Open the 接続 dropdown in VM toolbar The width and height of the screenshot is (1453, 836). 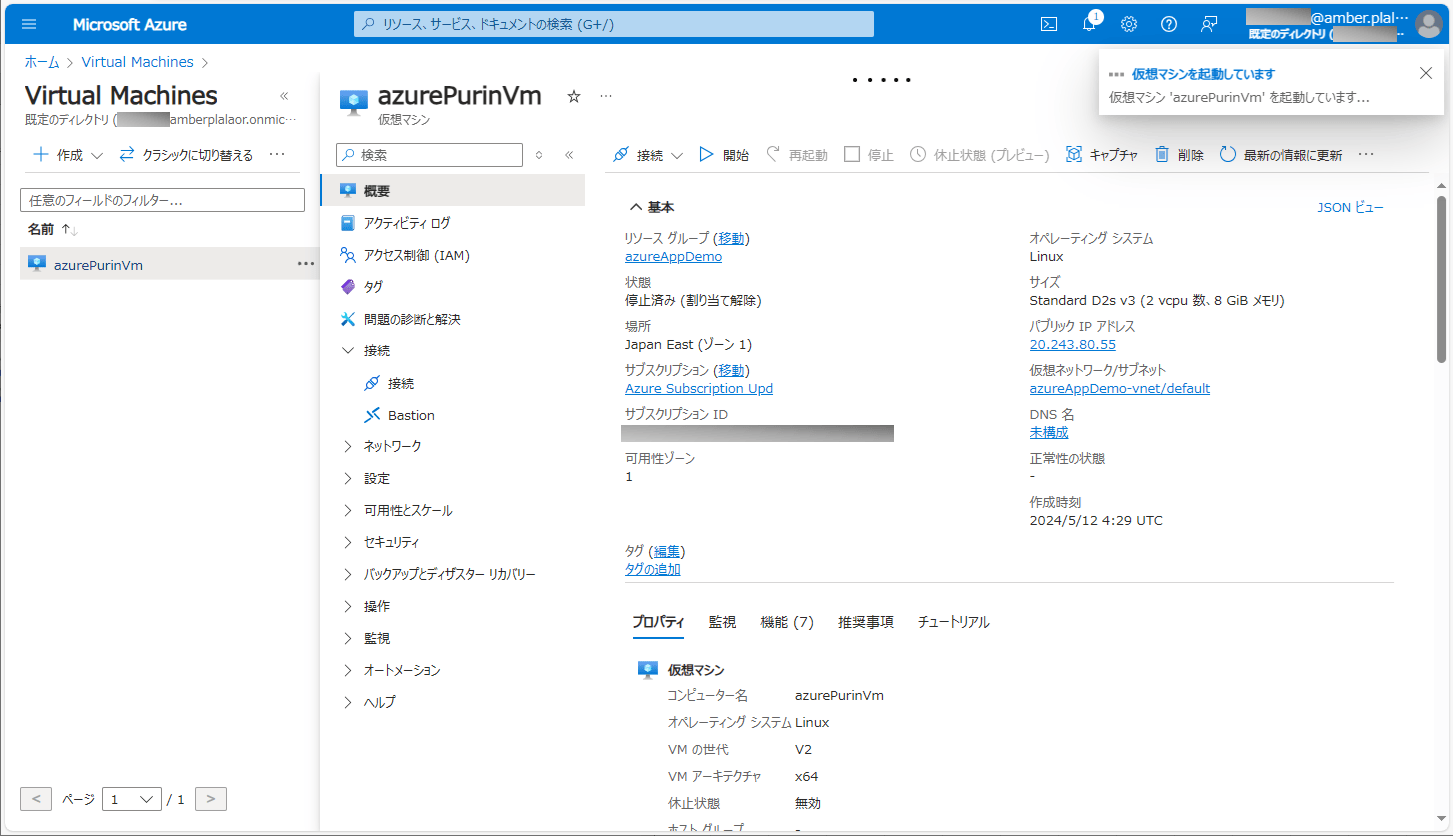[x=648, y=155]
